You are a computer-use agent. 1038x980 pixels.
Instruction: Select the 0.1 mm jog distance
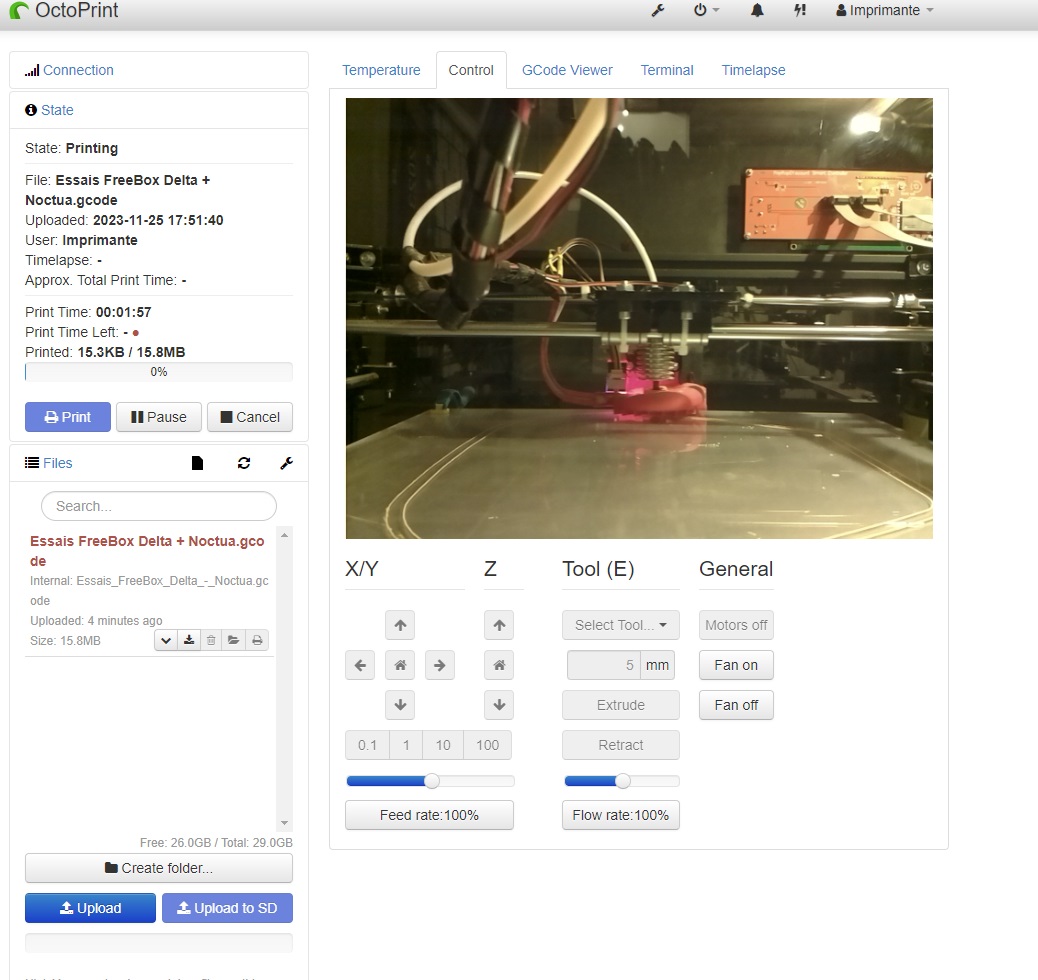368,745
